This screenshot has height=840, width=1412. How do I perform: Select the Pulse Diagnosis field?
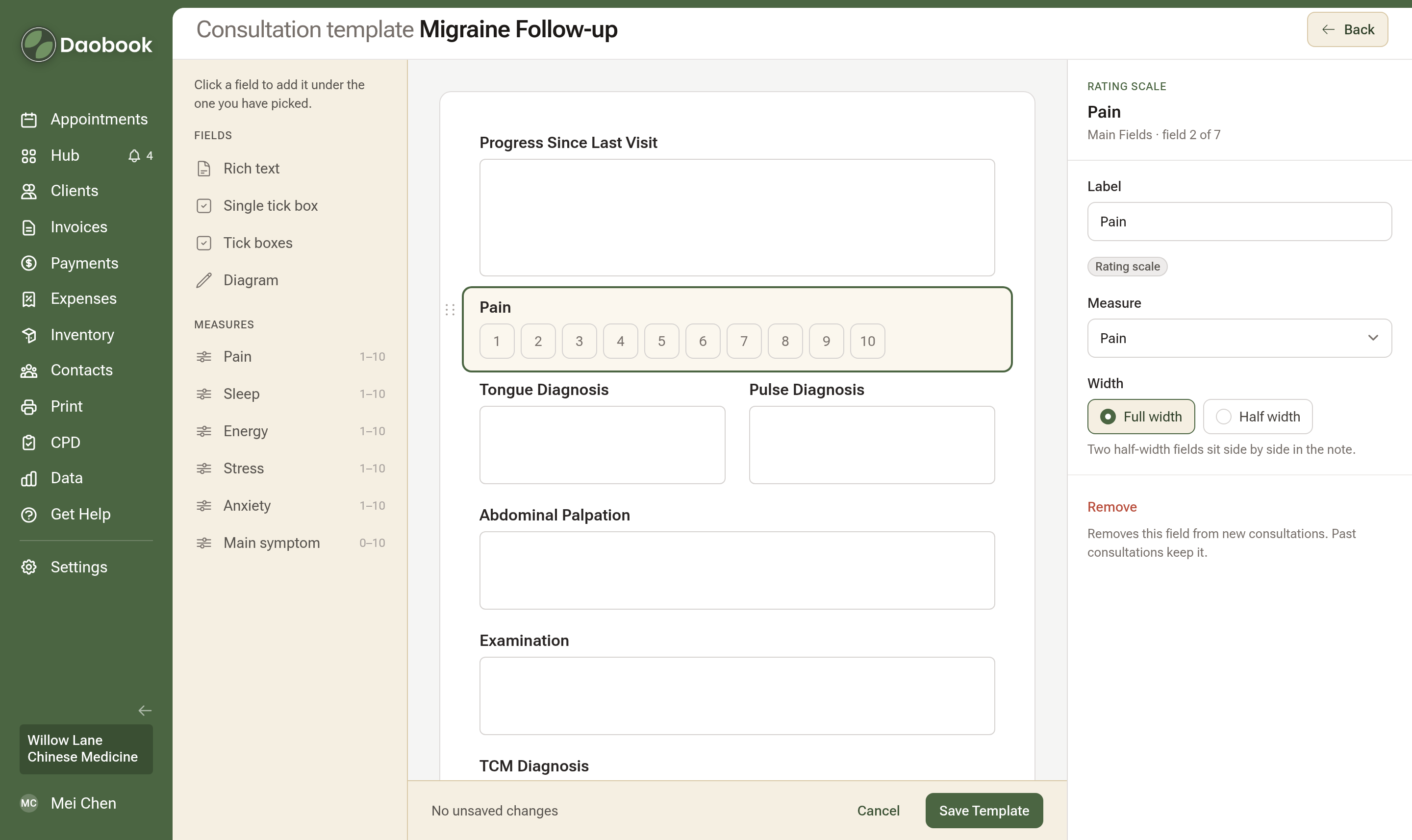[x=872, y=445]
